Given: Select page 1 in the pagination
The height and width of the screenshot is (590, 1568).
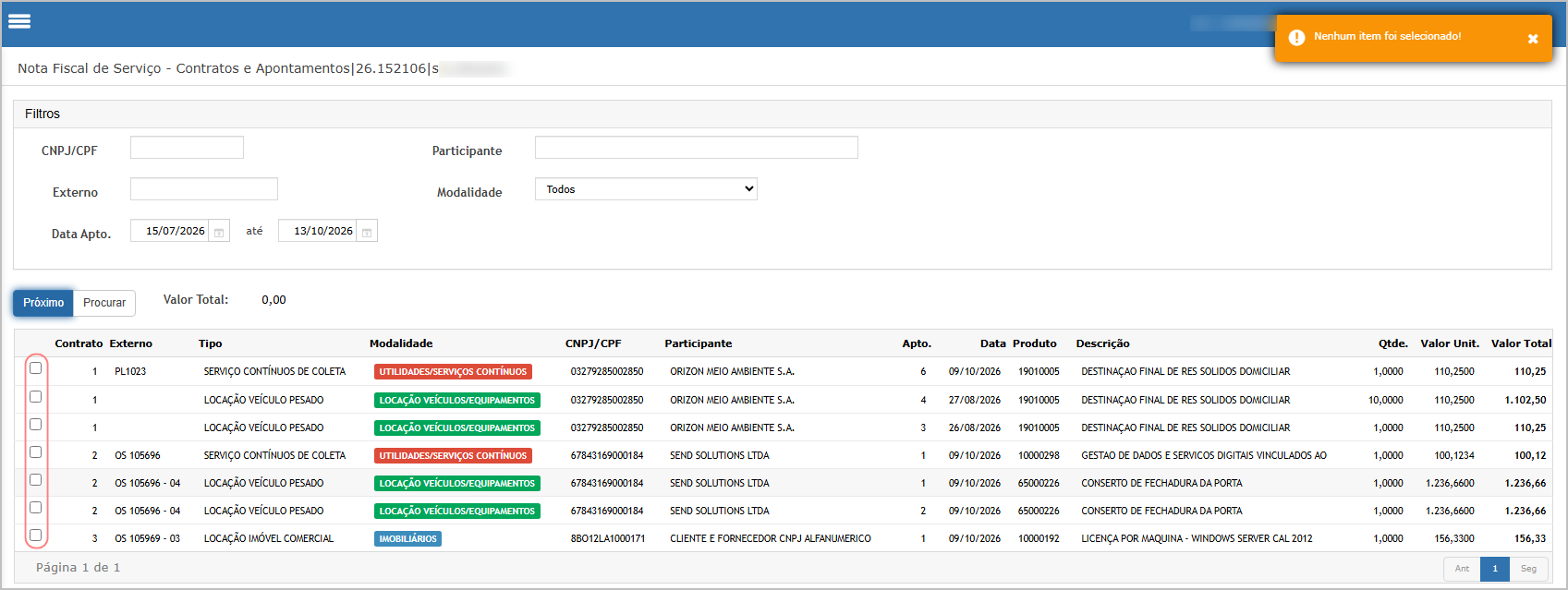Looking at the screenshot, I should coord(1495,569).
